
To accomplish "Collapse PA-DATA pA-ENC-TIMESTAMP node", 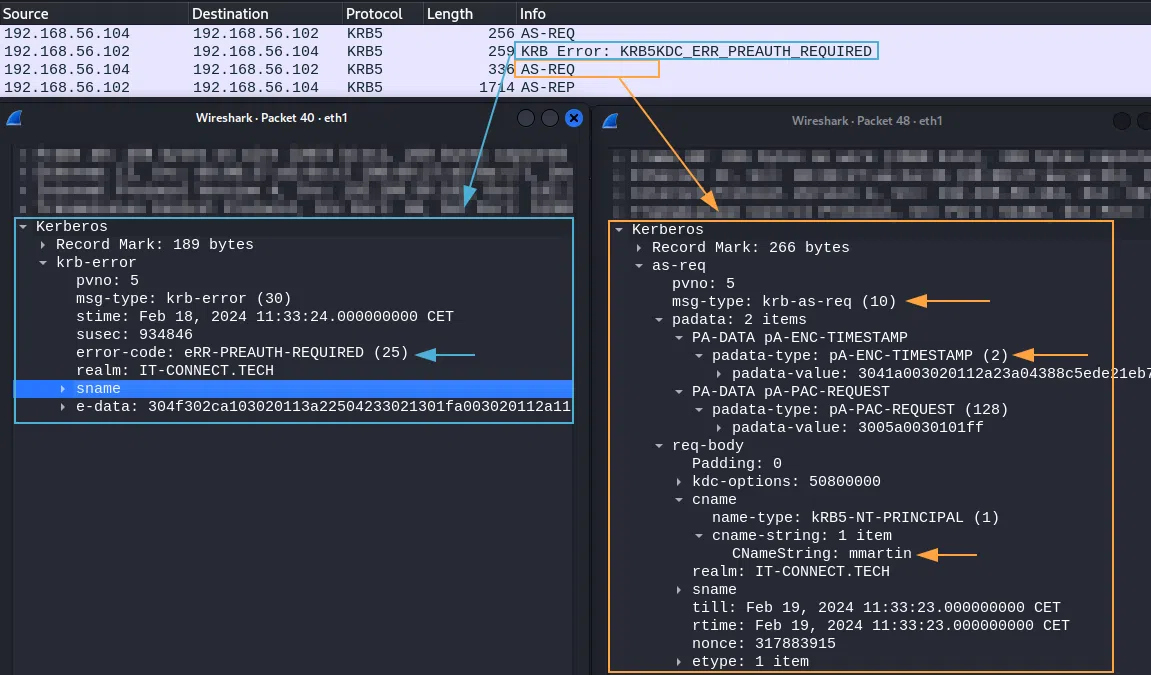I will click(x=679, y=338).
